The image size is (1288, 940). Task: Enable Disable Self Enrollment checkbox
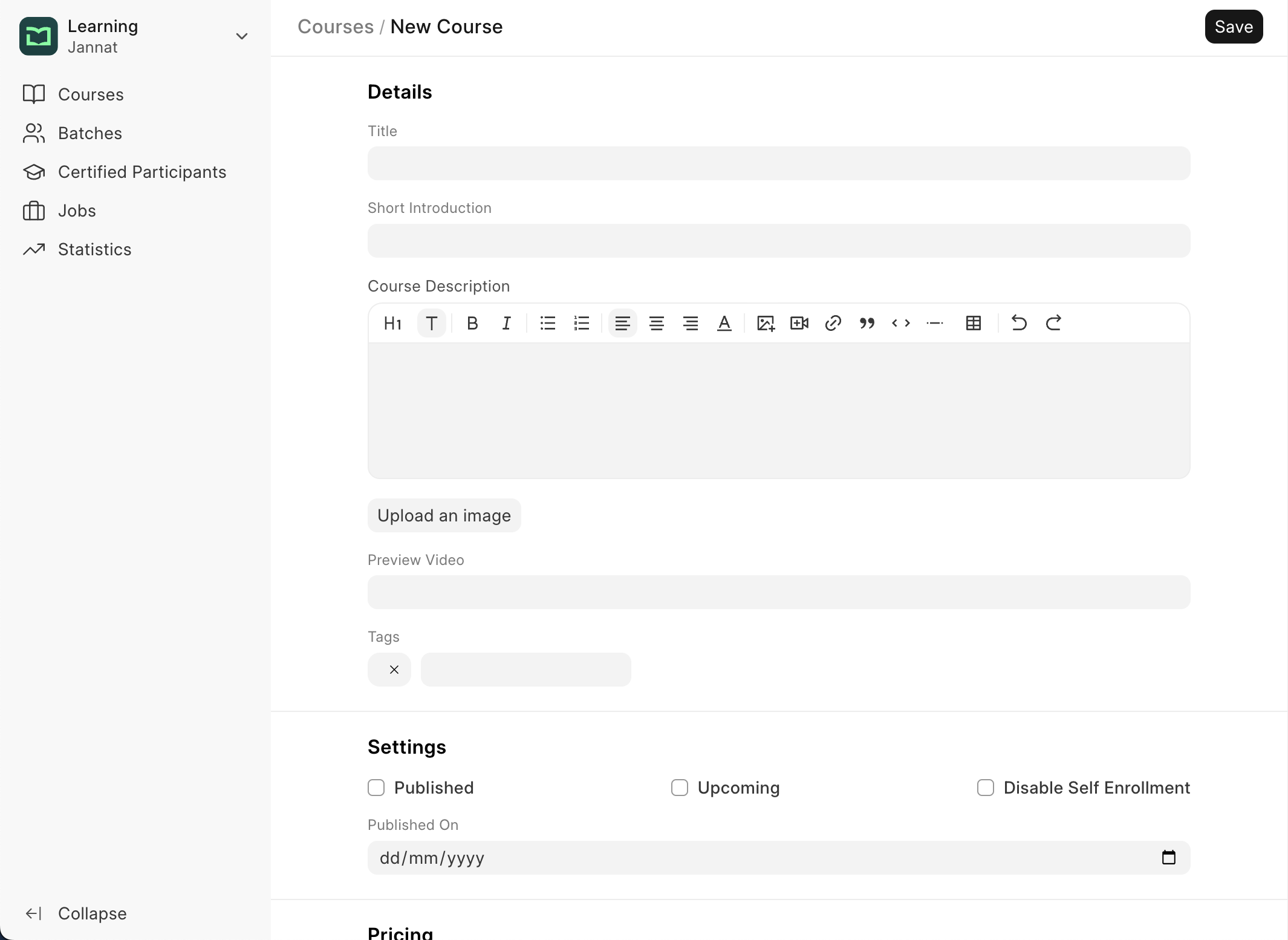pyautogui.click(x=986, y=787)
